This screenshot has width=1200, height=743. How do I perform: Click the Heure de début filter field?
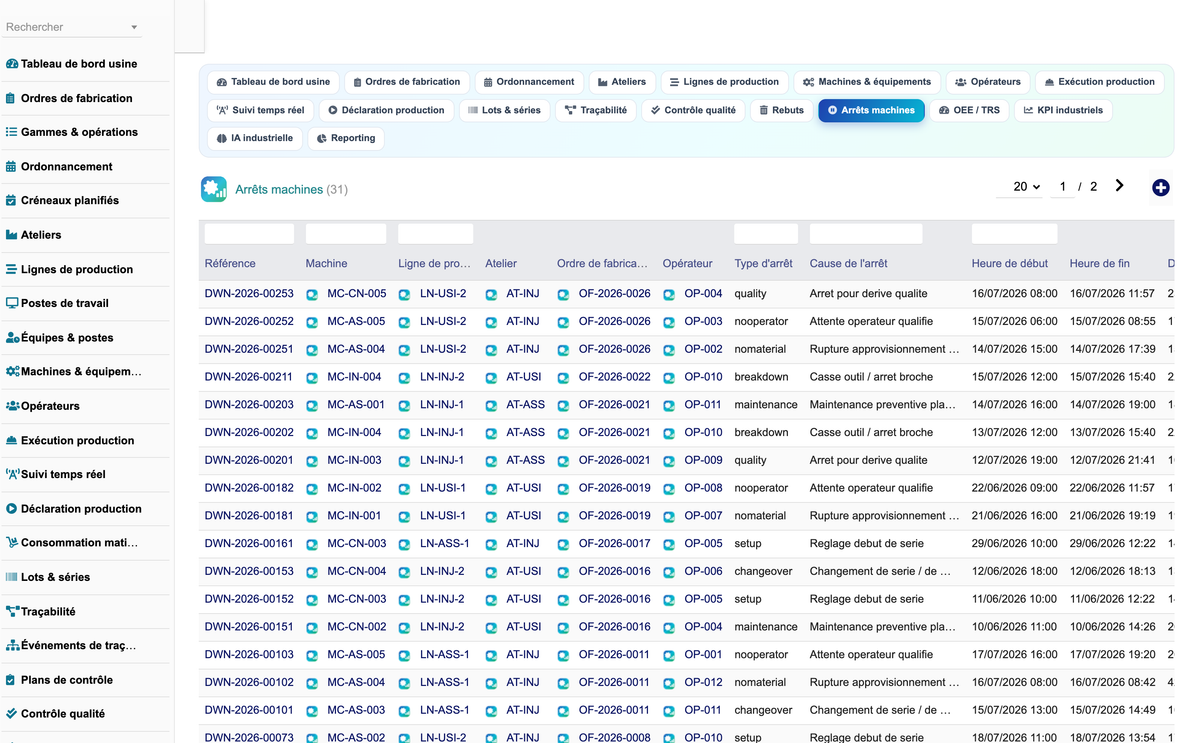pos(1014,234)
